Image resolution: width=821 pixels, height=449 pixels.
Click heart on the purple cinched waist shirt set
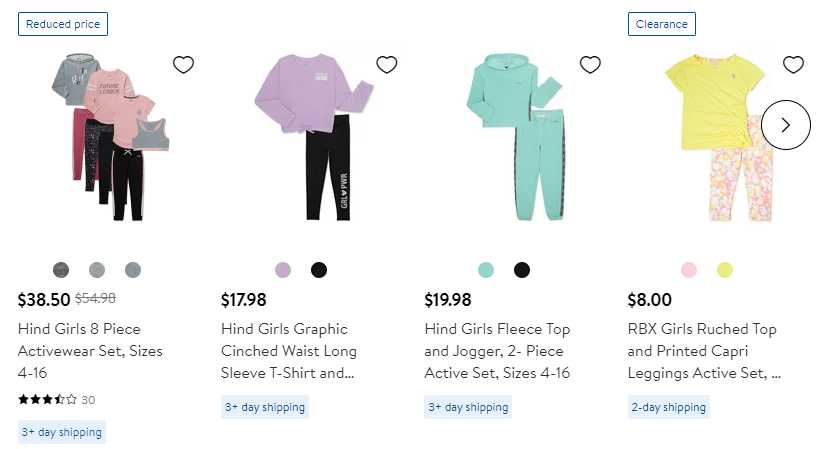[x=387, y=65]
